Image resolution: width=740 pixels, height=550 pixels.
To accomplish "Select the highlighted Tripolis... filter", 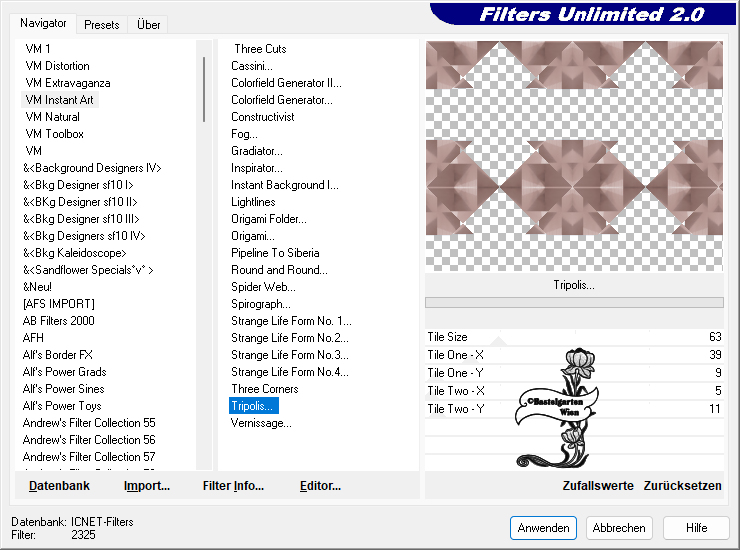I will tap(253, 406).
